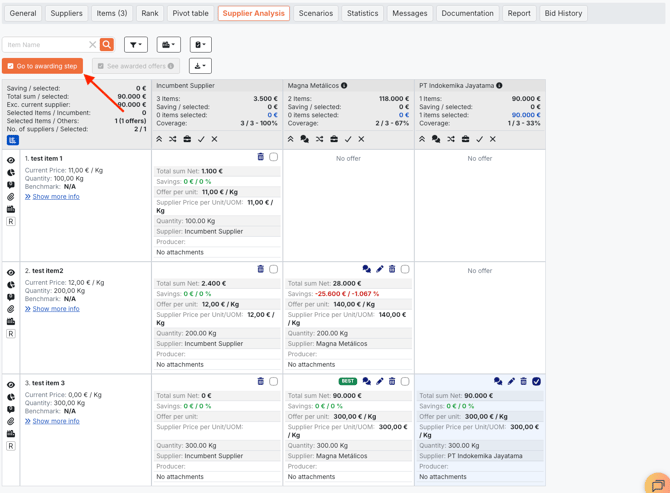670x493 pixels.
Task: Click Show more info for test item2
Action: (55, 309)
